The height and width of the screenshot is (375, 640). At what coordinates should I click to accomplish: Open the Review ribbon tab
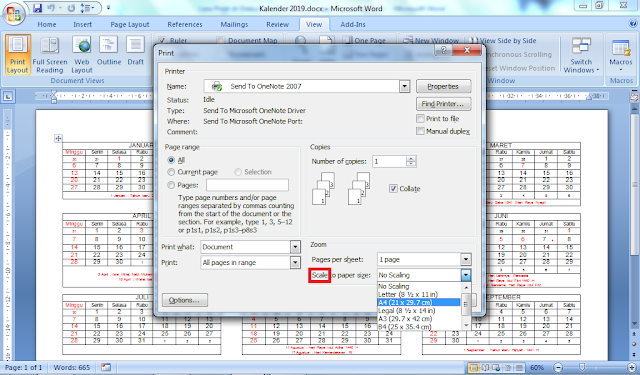278,24
